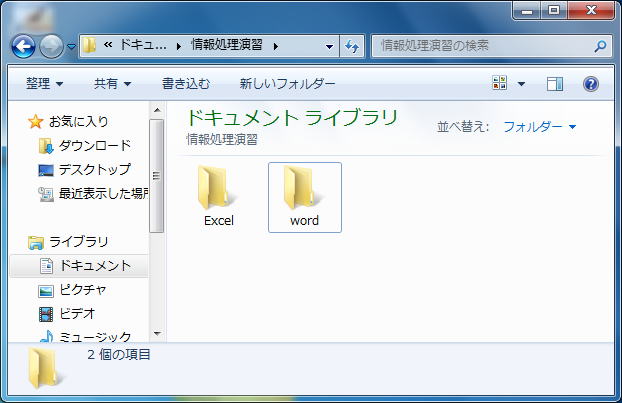The width and height of the screenshot is (622, 403).
Task: Open the 共有 menu
Action: (112, 84)
